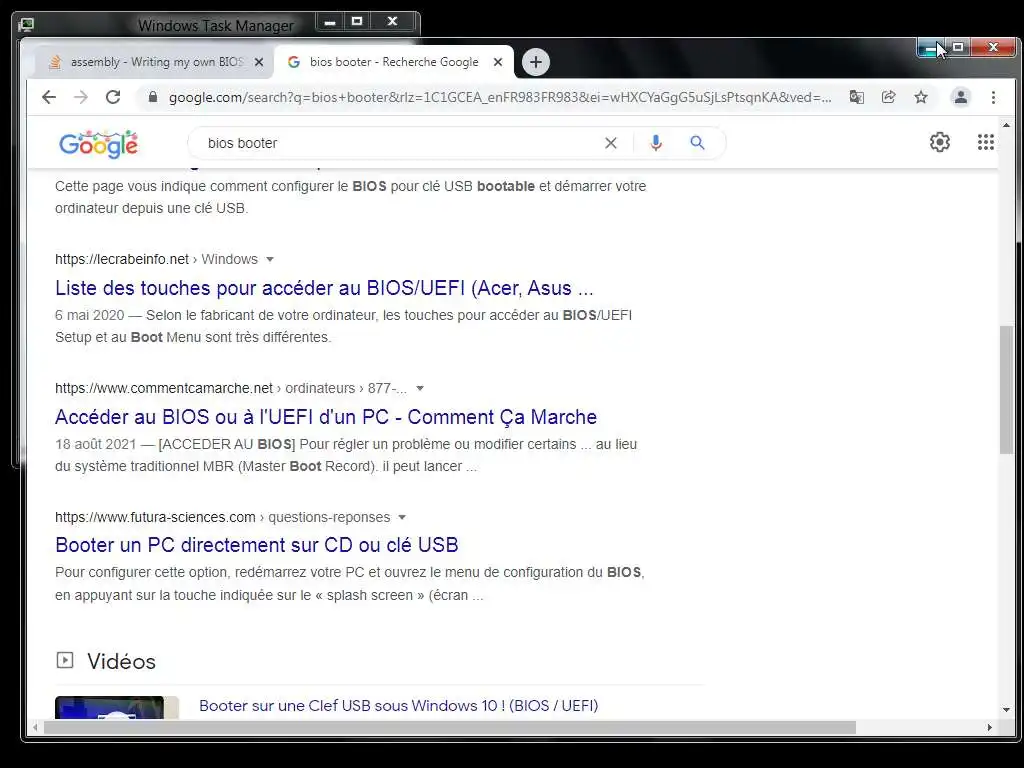Submit search with magnifier icon

click(697, 142)
